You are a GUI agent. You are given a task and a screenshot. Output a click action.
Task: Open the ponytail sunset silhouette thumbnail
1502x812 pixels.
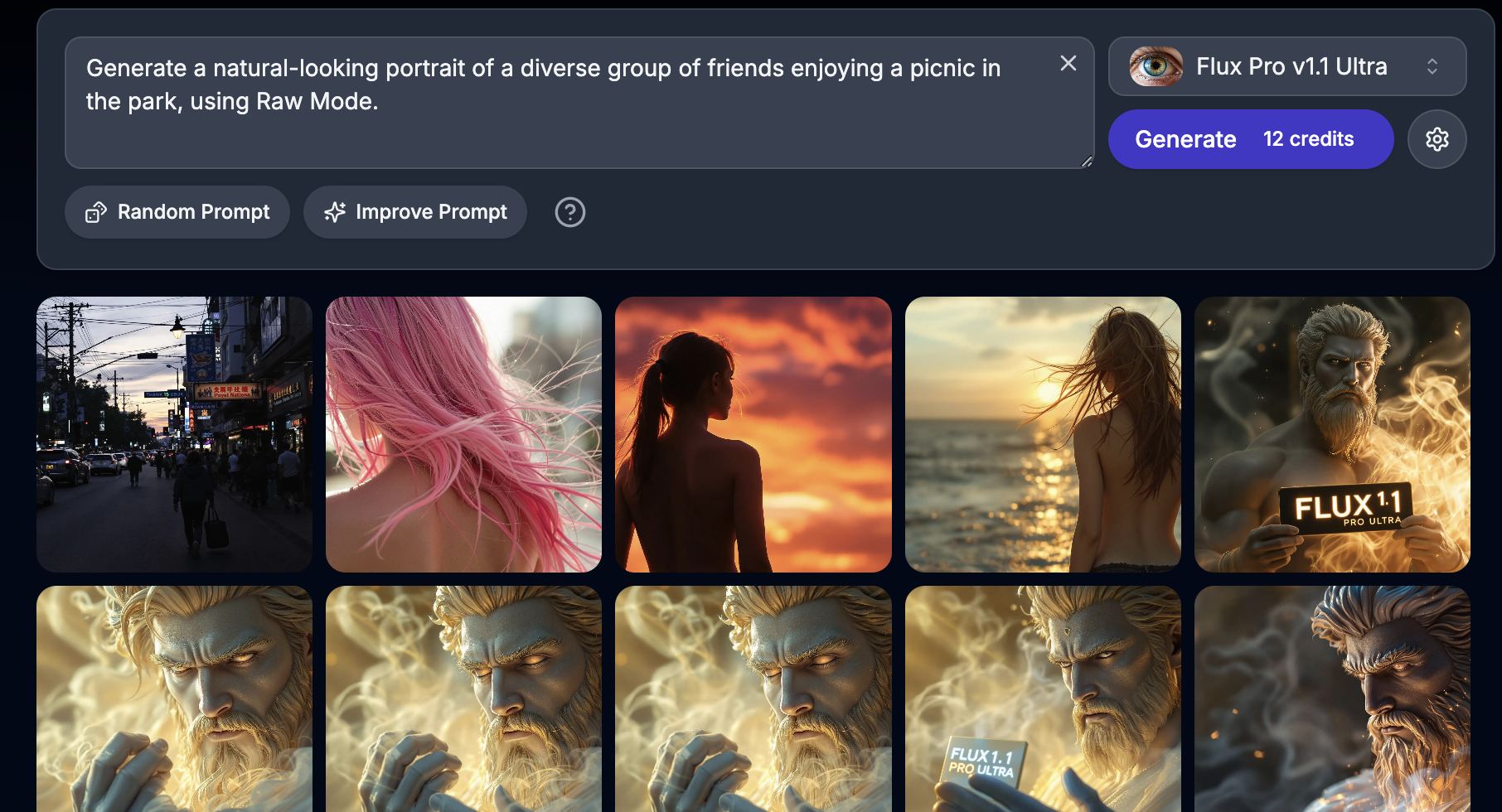coord(753,434)
